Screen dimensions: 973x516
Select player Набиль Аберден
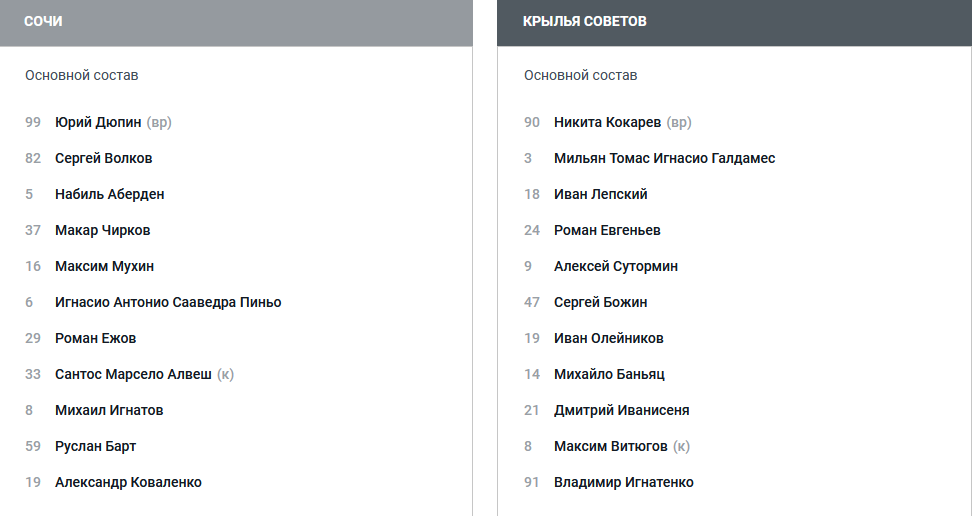(x=109, y=194)
